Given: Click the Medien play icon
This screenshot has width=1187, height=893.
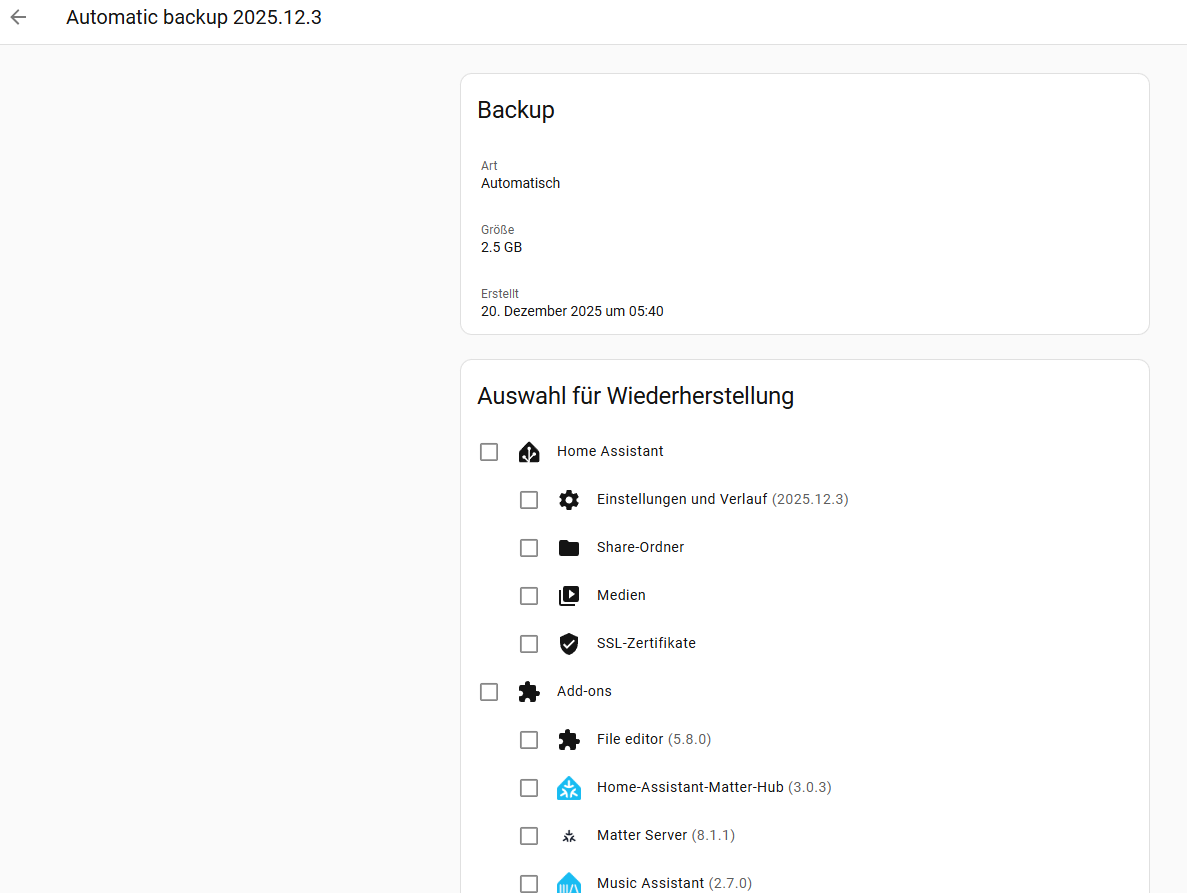Looking at the screenshot, I should click(569, 596).
